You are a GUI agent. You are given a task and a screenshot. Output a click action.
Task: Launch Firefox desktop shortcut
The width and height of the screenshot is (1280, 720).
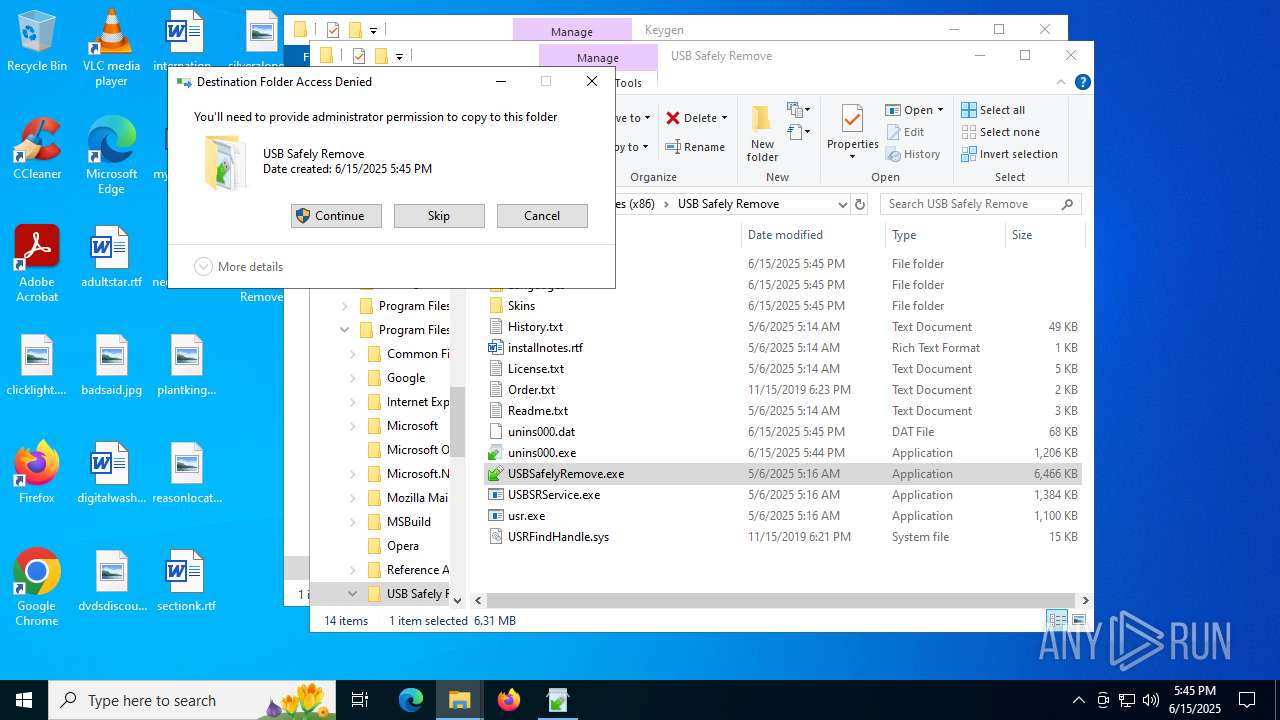tap(37, 473)
